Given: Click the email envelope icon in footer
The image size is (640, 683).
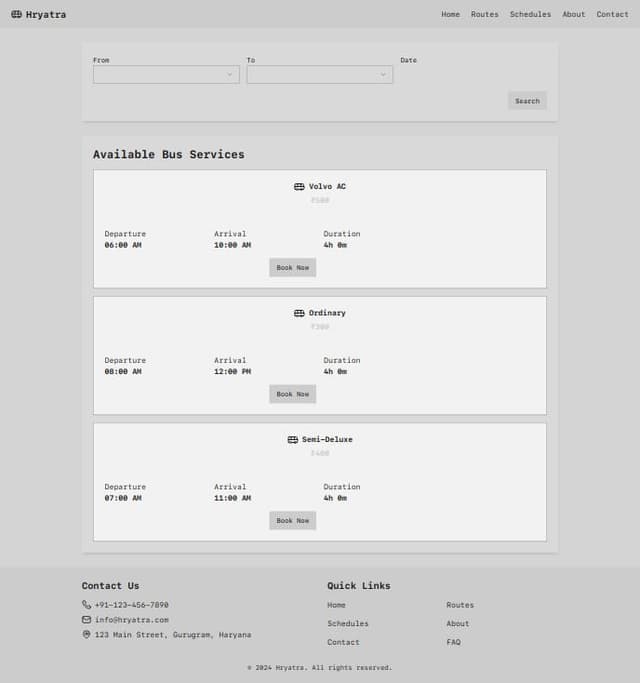Looking at the screenshot, I should (87, 620).
